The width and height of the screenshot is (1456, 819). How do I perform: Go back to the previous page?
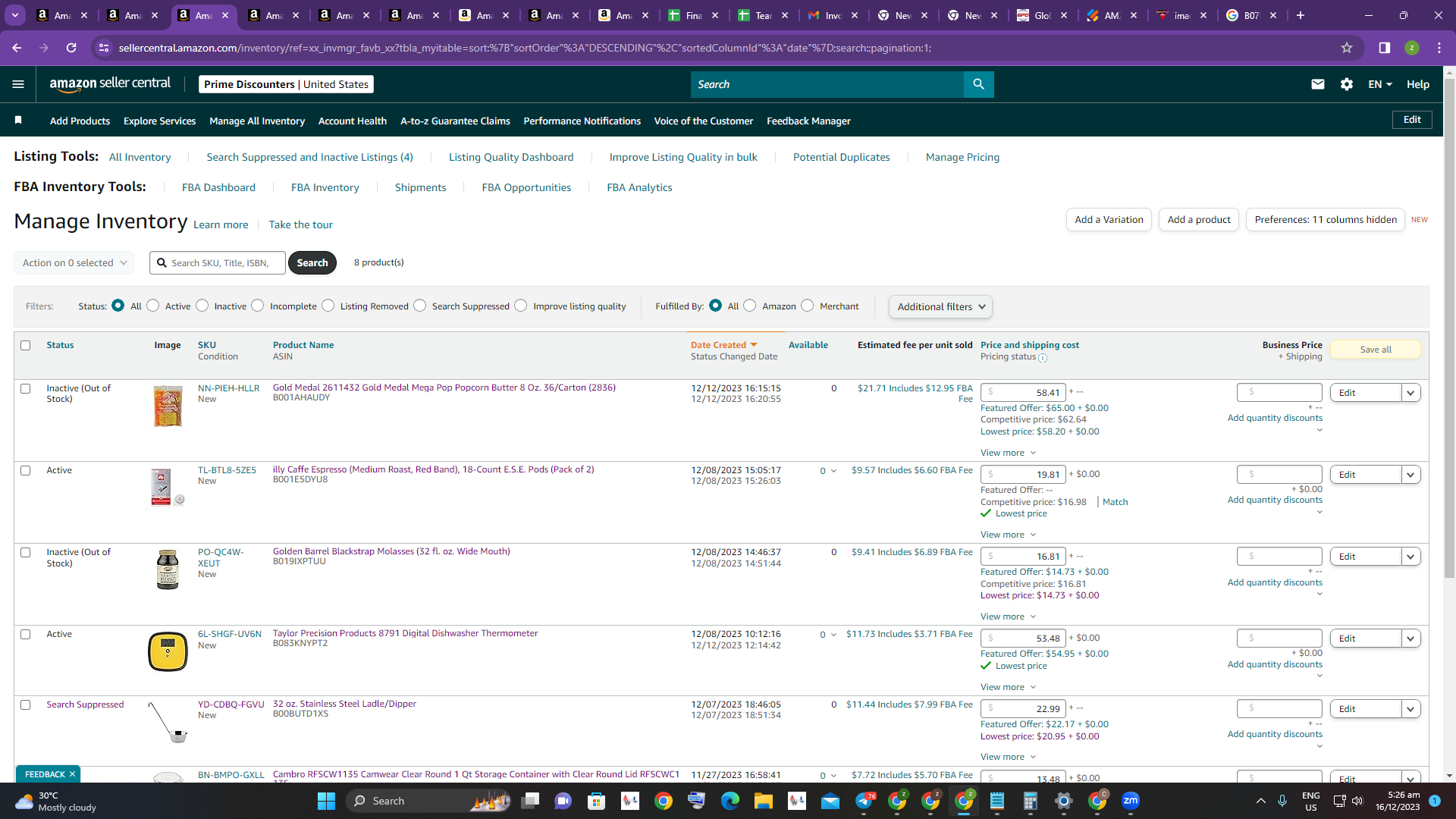coord(17,48)
